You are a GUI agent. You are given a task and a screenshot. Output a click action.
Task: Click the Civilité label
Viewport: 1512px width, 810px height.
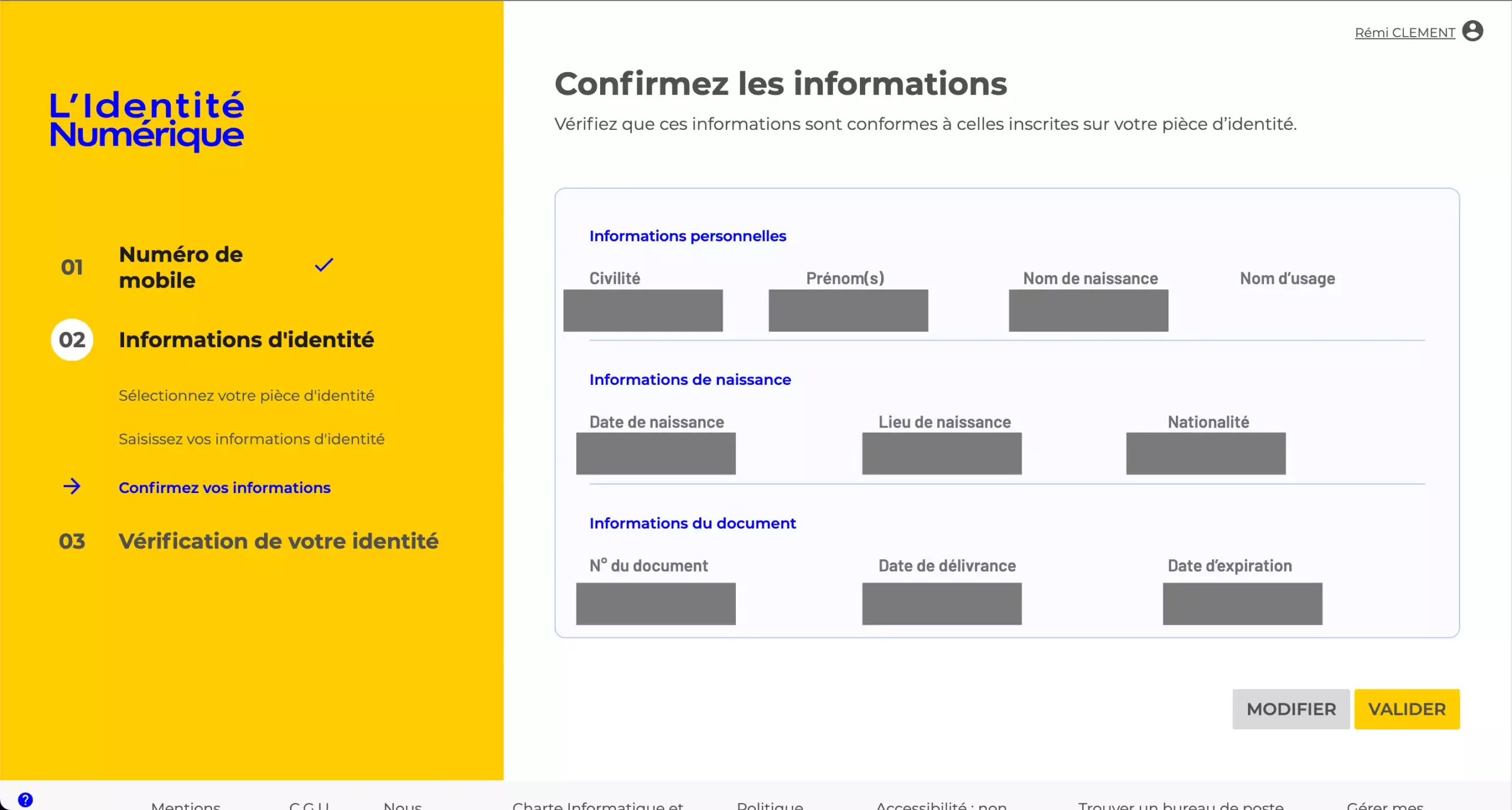click(615, 278)
